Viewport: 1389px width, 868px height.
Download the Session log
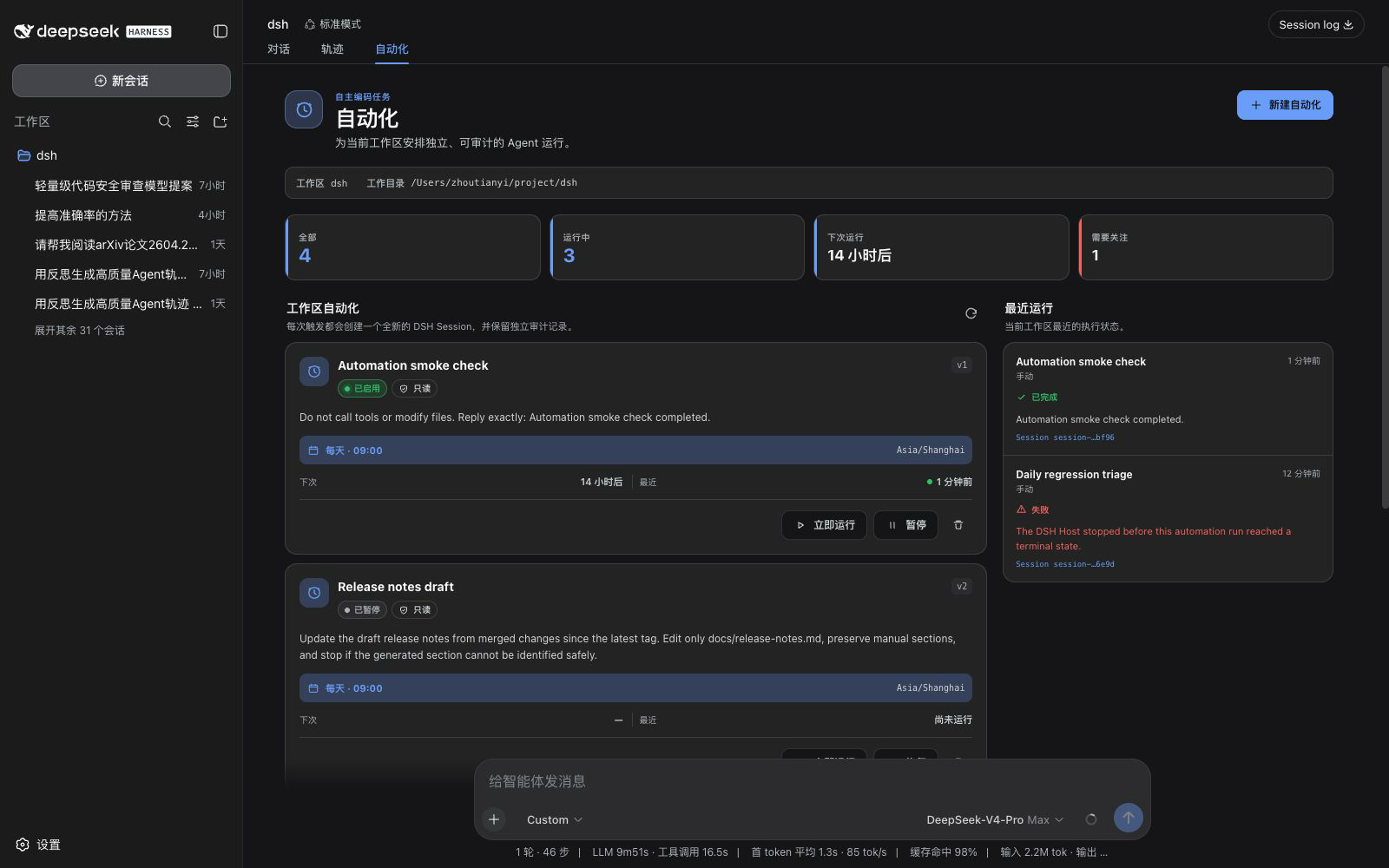(x=1316, y=24)
